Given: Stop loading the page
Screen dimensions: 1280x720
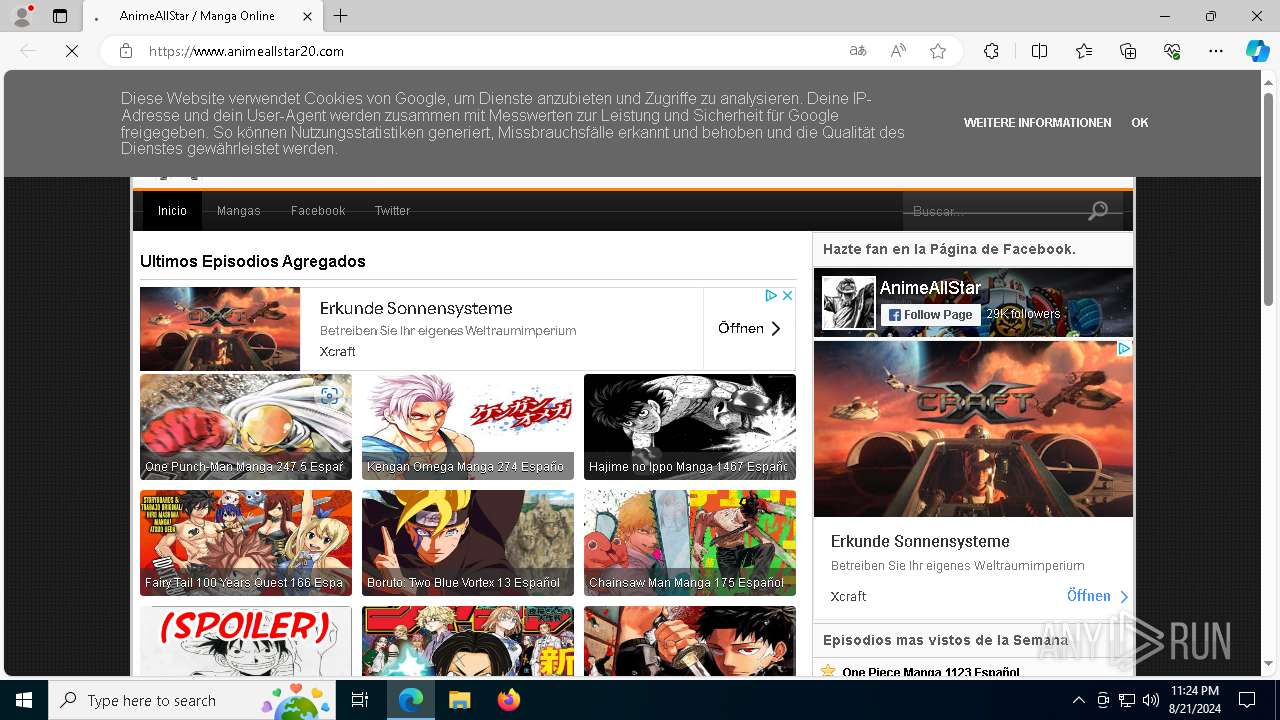Looking at the screenshot, I should point(72,51).
